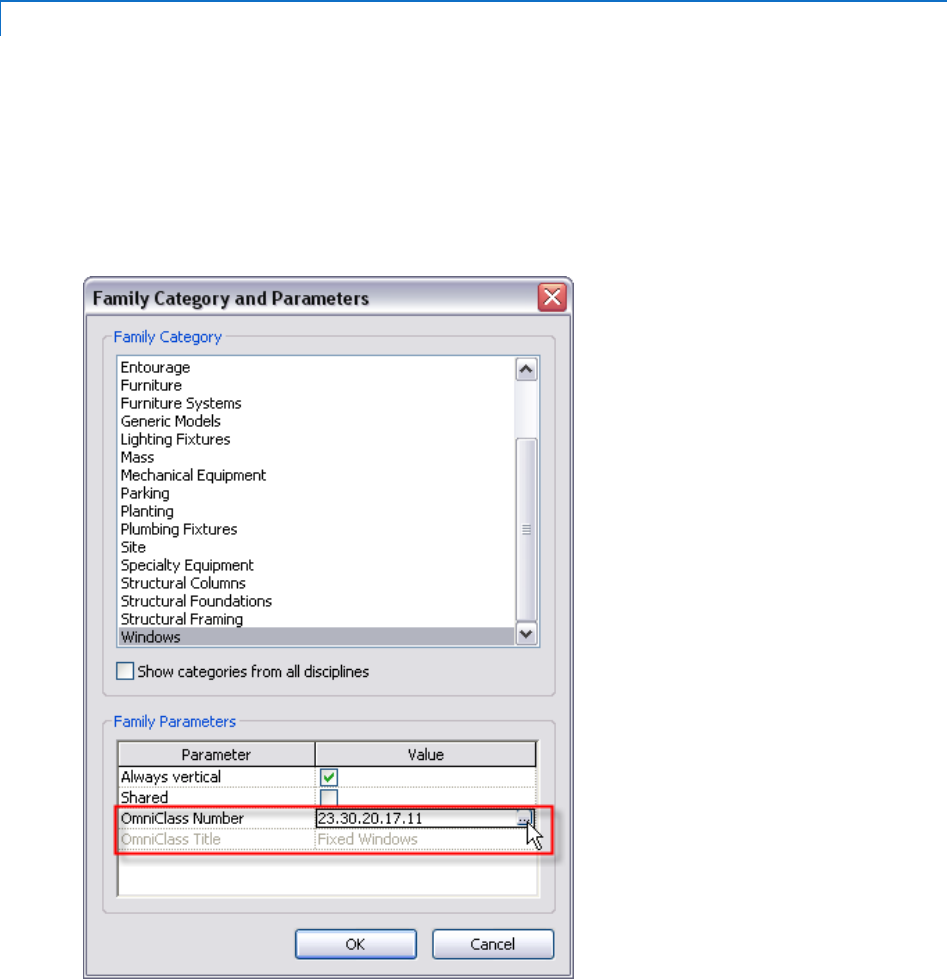Image resolution: width=947 pixels, height=979 pixels.
Task: Uncheck the Always vertical checkbox
Action: 329,777
